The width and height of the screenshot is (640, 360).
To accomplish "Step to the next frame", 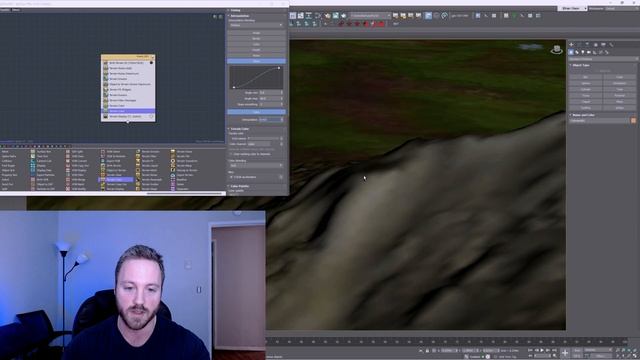I will 548,350.
